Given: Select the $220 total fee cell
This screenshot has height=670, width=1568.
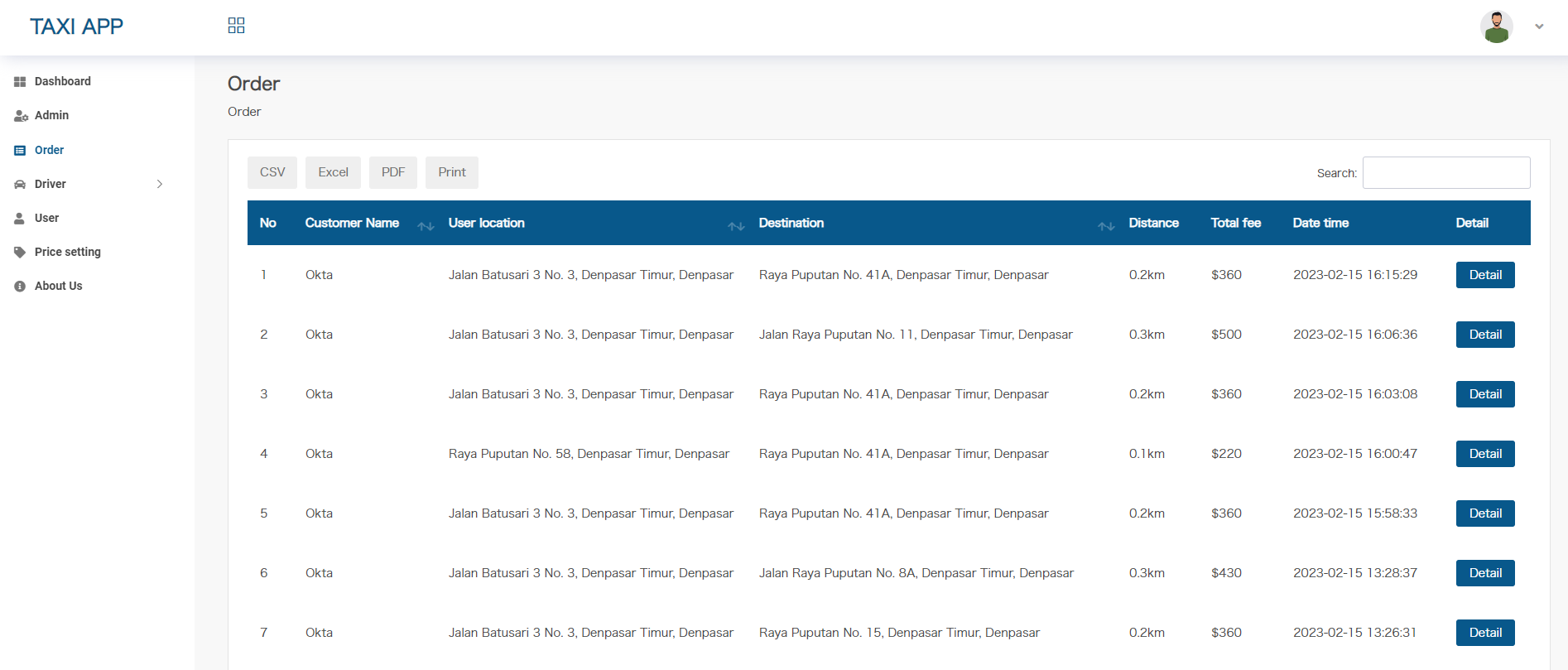Looking at the screenshot, I should [1226, 454].
